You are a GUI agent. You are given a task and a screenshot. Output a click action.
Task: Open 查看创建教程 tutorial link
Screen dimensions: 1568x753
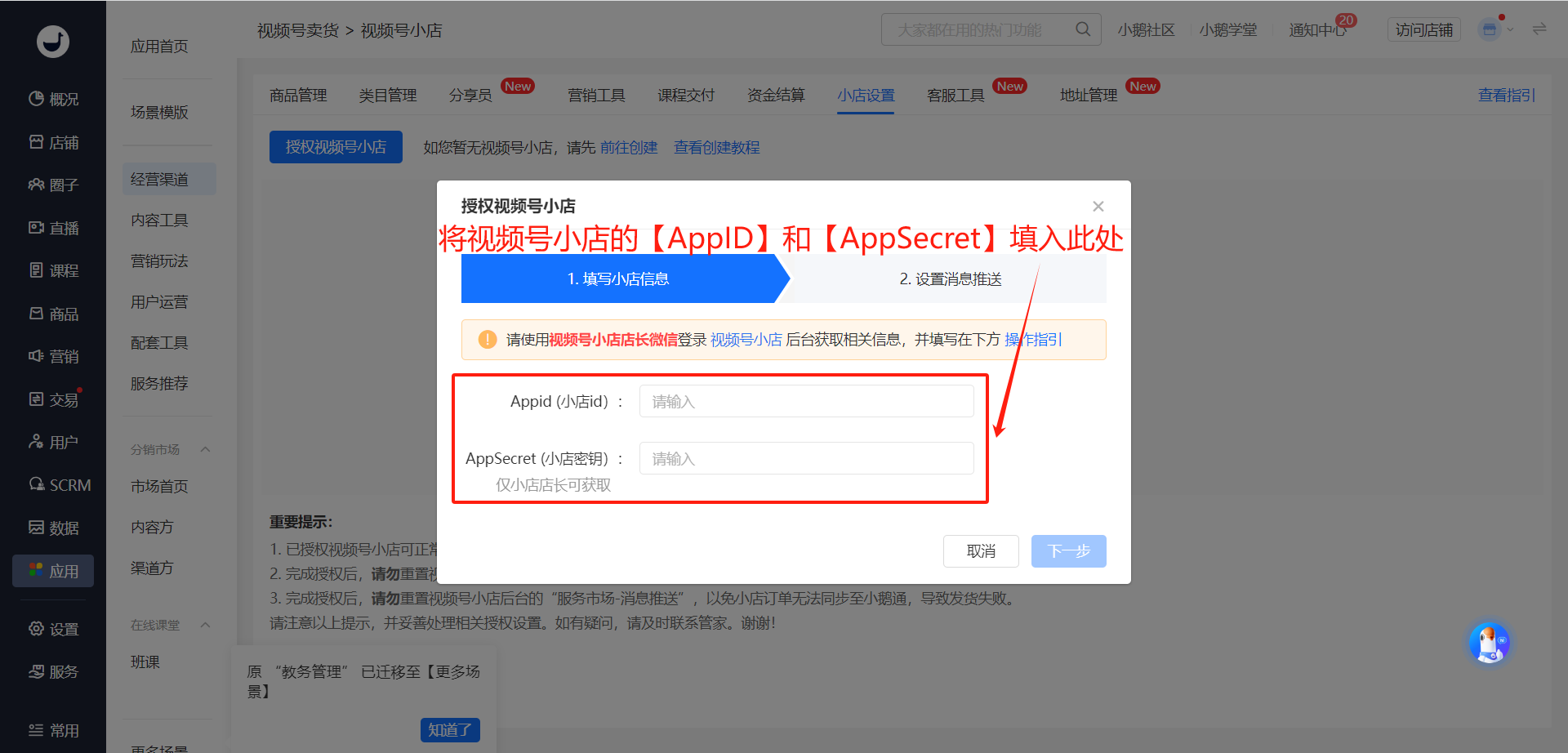click(717, 147)
